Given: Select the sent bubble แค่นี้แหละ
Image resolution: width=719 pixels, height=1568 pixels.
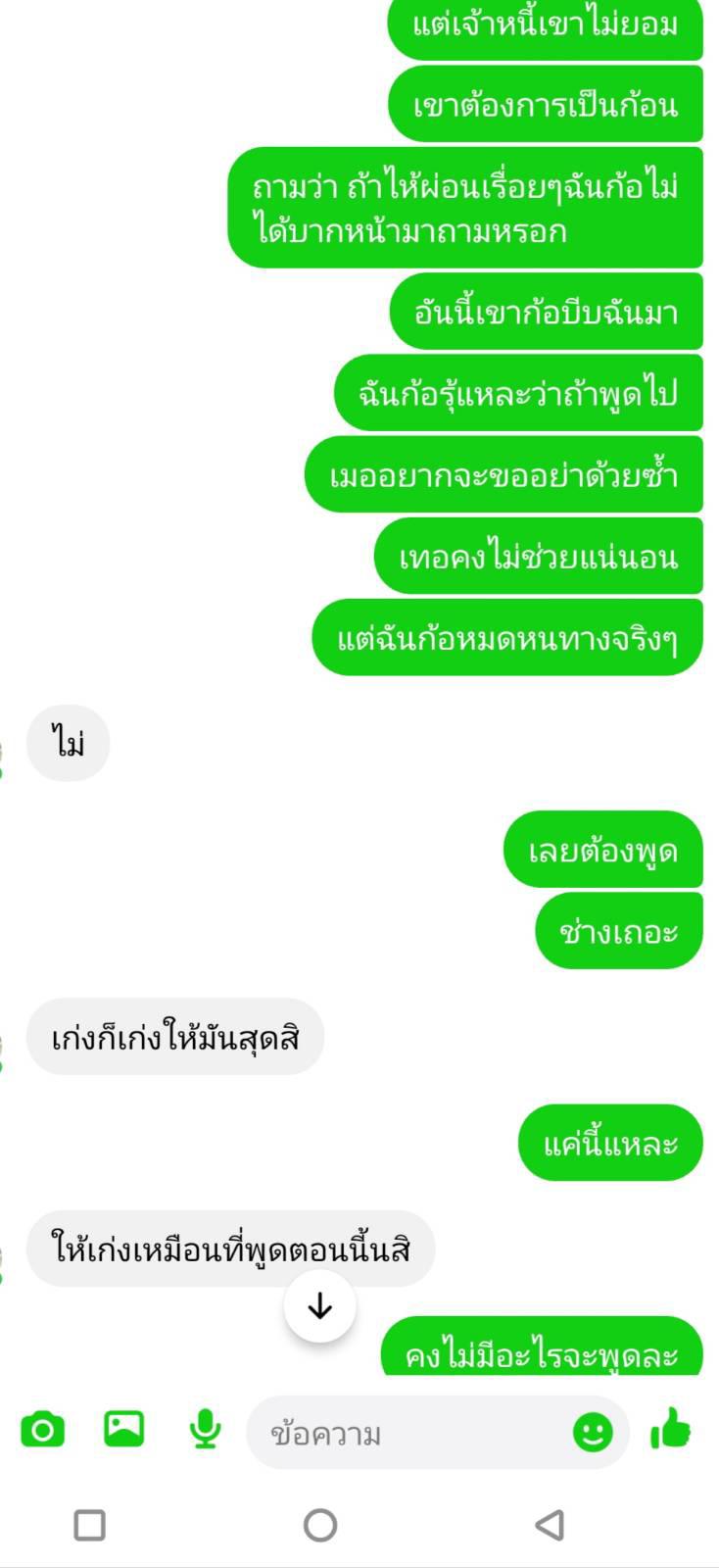Looking at the screenshot, I should point(610,1143).
